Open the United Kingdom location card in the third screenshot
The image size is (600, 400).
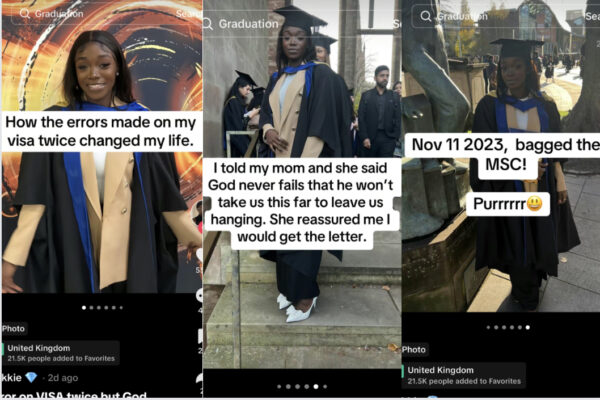point(464,376)
